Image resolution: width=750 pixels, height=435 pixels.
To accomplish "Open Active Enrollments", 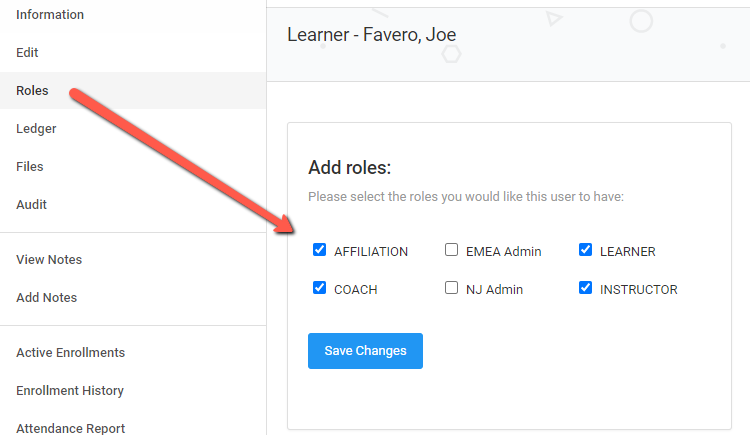I will coord(70,353).
